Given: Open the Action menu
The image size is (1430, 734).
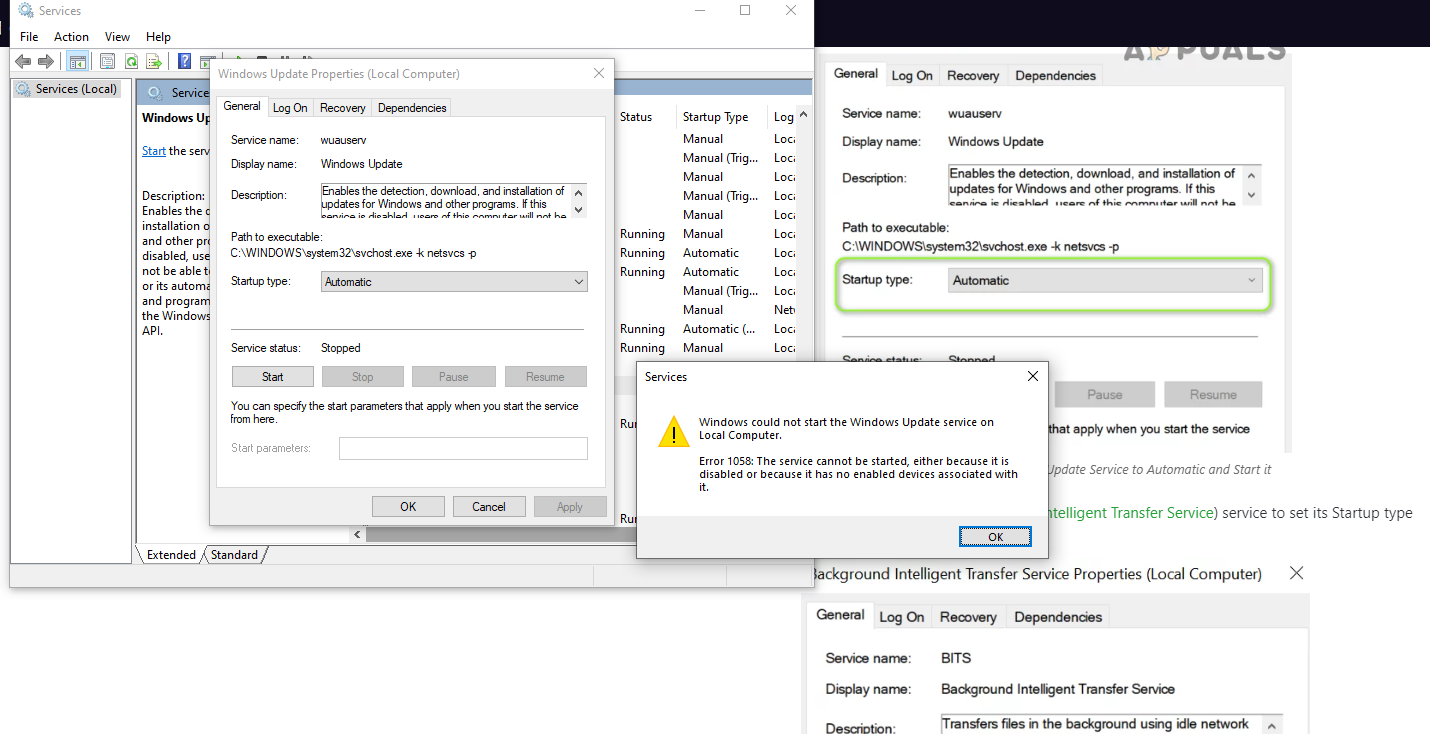Looking at the screenshot, I should (71, 37).
